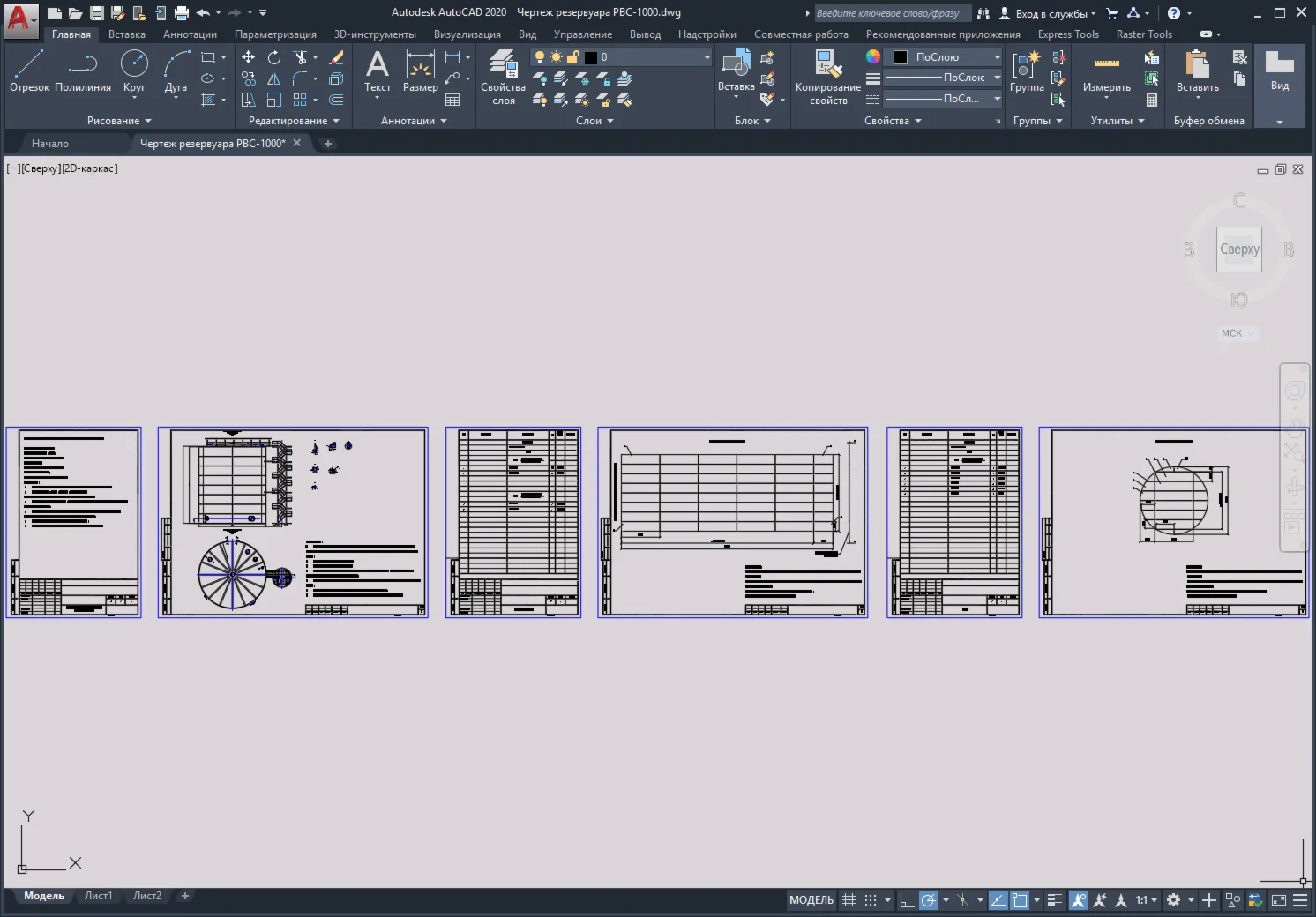Toggle Ortho mode in status bar

907,900
